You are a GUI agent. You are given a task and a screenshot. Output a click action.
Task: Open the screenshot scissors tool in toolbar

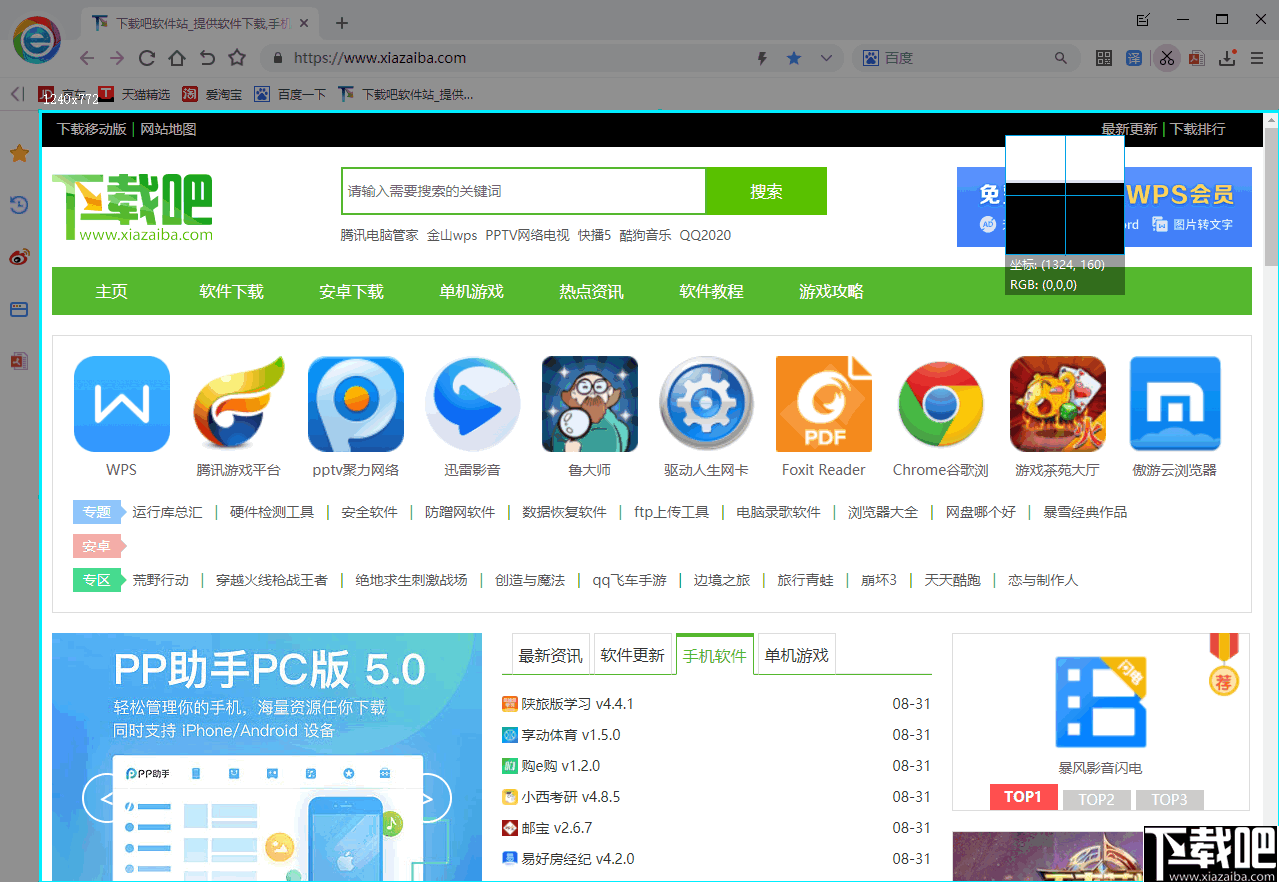click(x=1167, y=58)
